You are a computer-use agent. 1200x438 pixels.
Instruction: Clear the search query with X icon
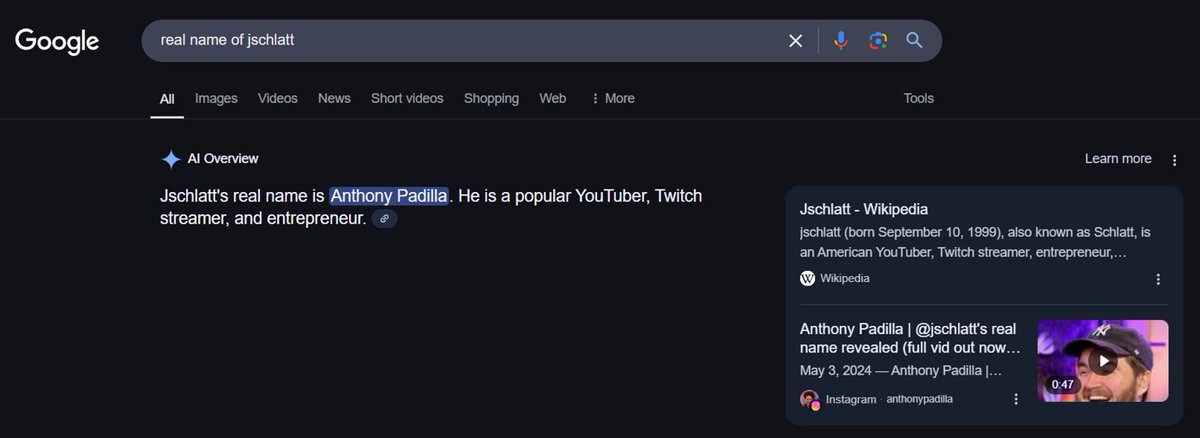[796, 41]
